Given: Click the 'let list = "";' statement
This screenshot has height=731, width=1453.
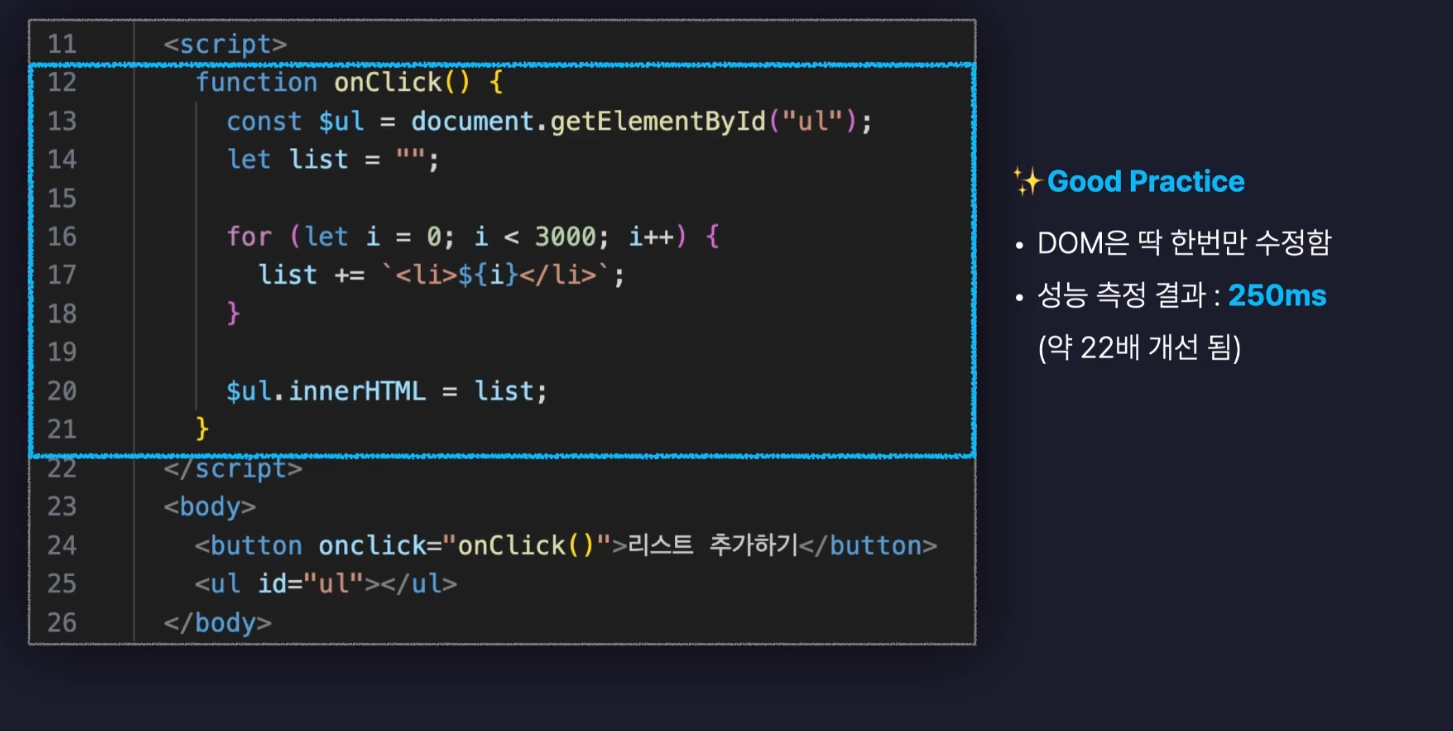Looking at the screenshot, I should click(x=333, y=160).
